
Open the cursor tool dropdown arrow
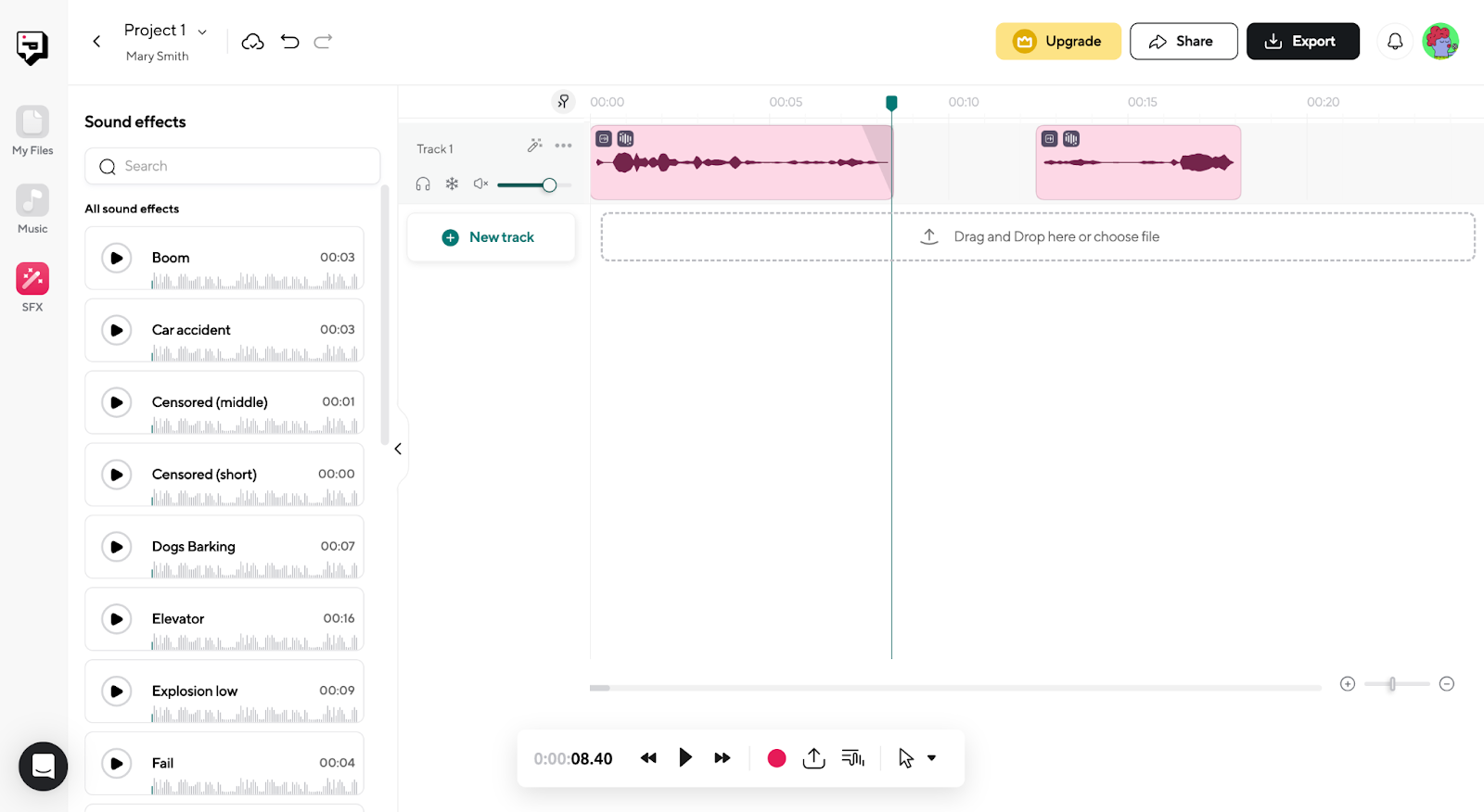932,758
